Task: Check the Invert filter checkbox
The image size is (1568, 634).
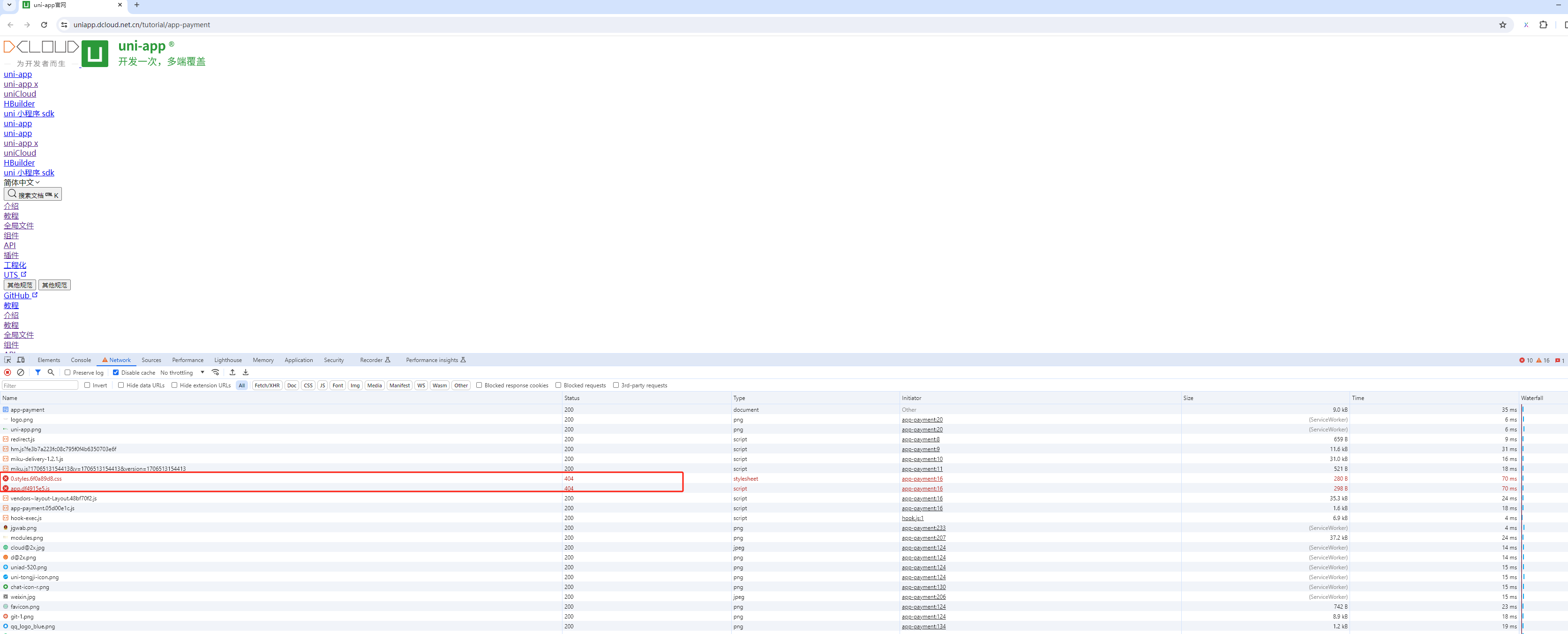Action: pyautogui.click(x=87, y=385)
